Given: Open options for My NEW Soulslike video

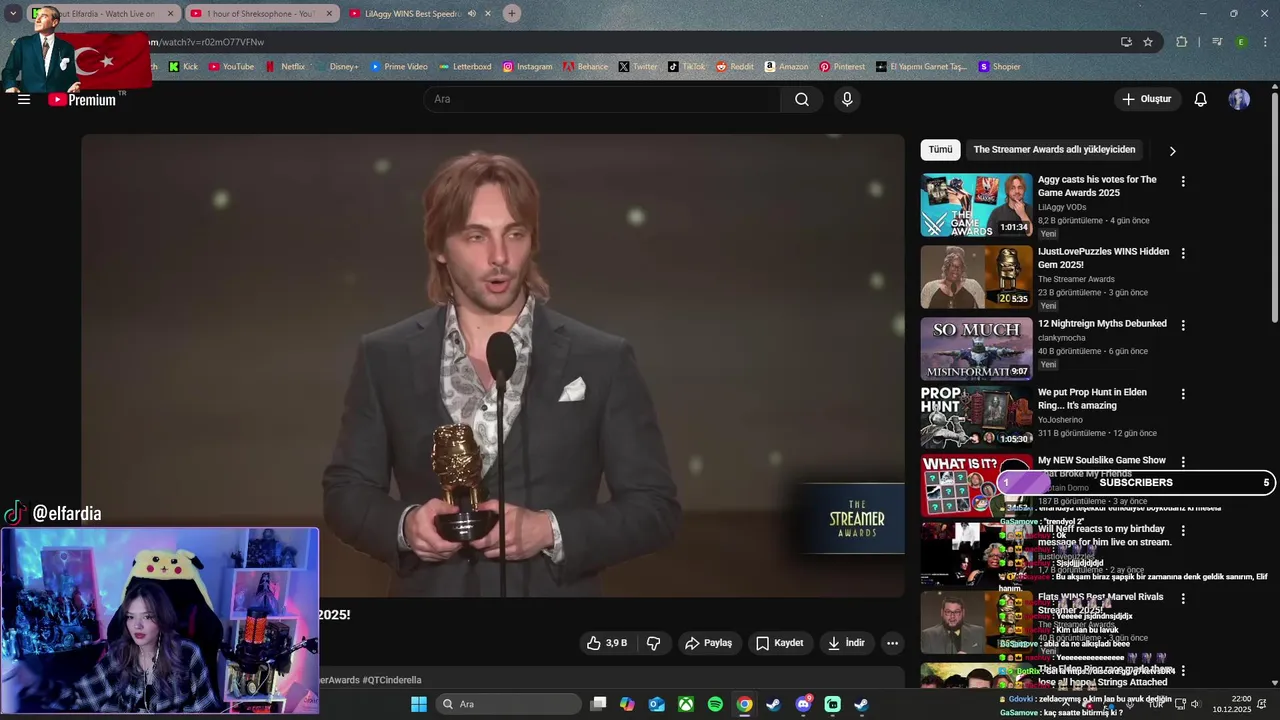Looking at the screenshot, I should 1183,462.
